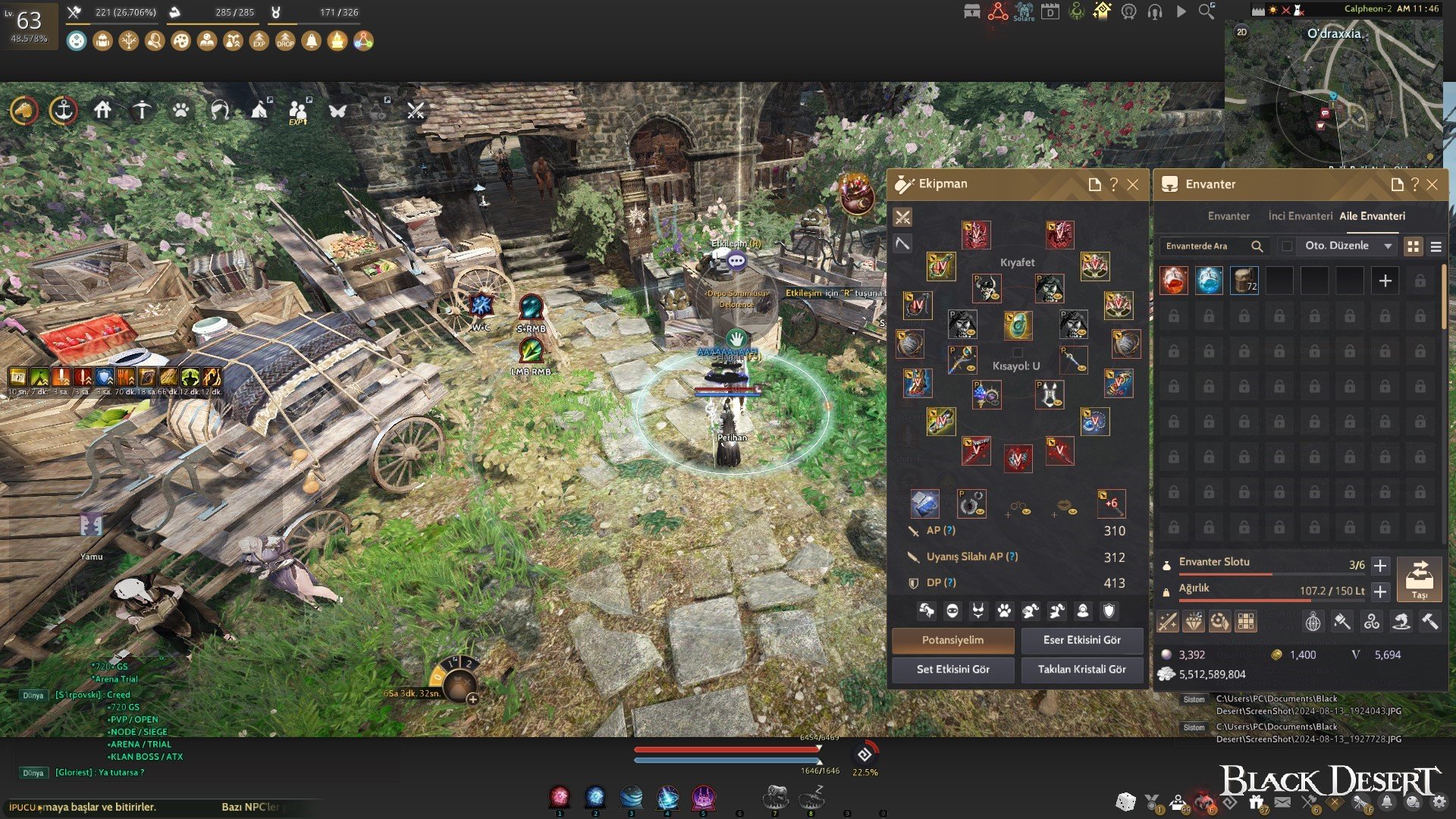Viewport: 1456px width, 819px height.
Task: Open the fishing icon in Envanter toolbar
Action: pos(1401,623)
